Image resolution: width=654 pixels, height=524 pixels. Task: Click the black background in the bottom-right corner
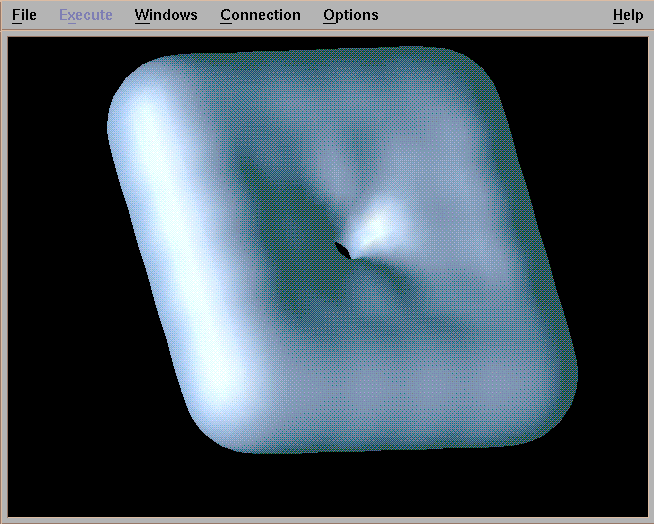pos(610,480)
